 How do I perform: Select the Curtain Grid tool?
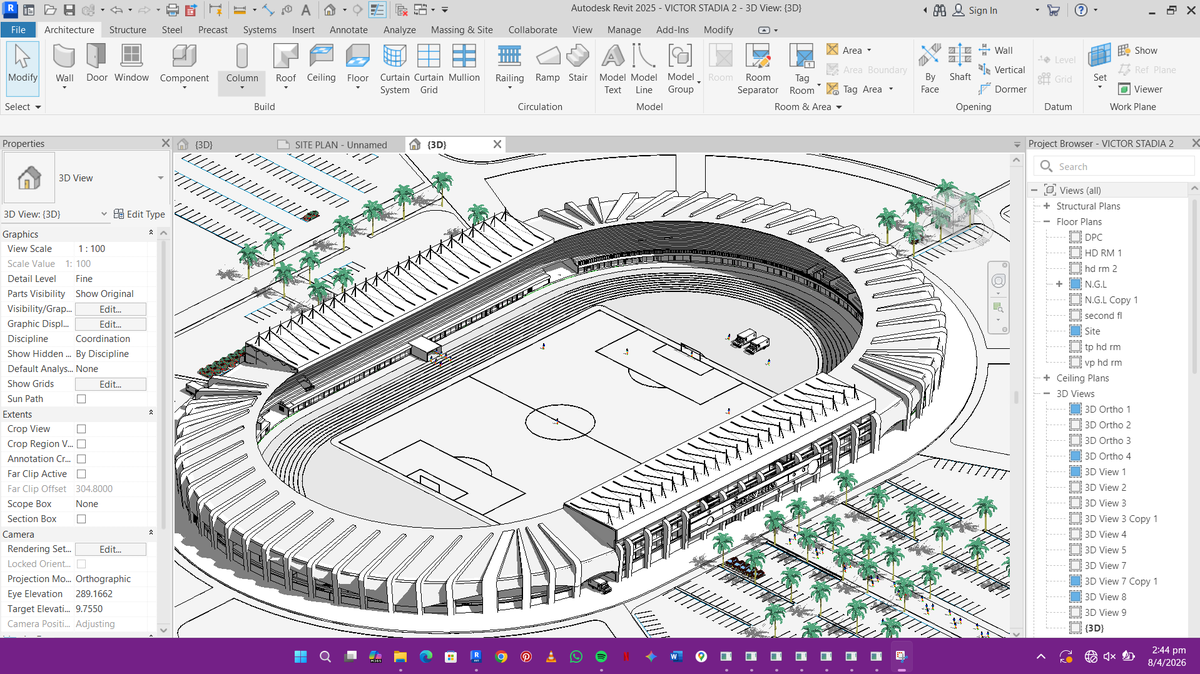pos(429,70)
